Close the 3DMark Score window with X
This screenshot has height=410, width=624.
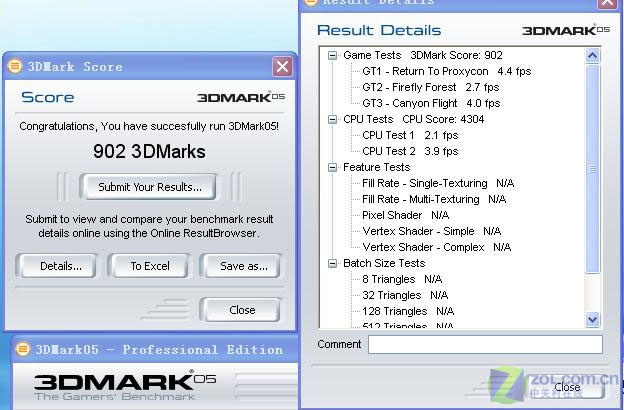[x=282, y=66]
